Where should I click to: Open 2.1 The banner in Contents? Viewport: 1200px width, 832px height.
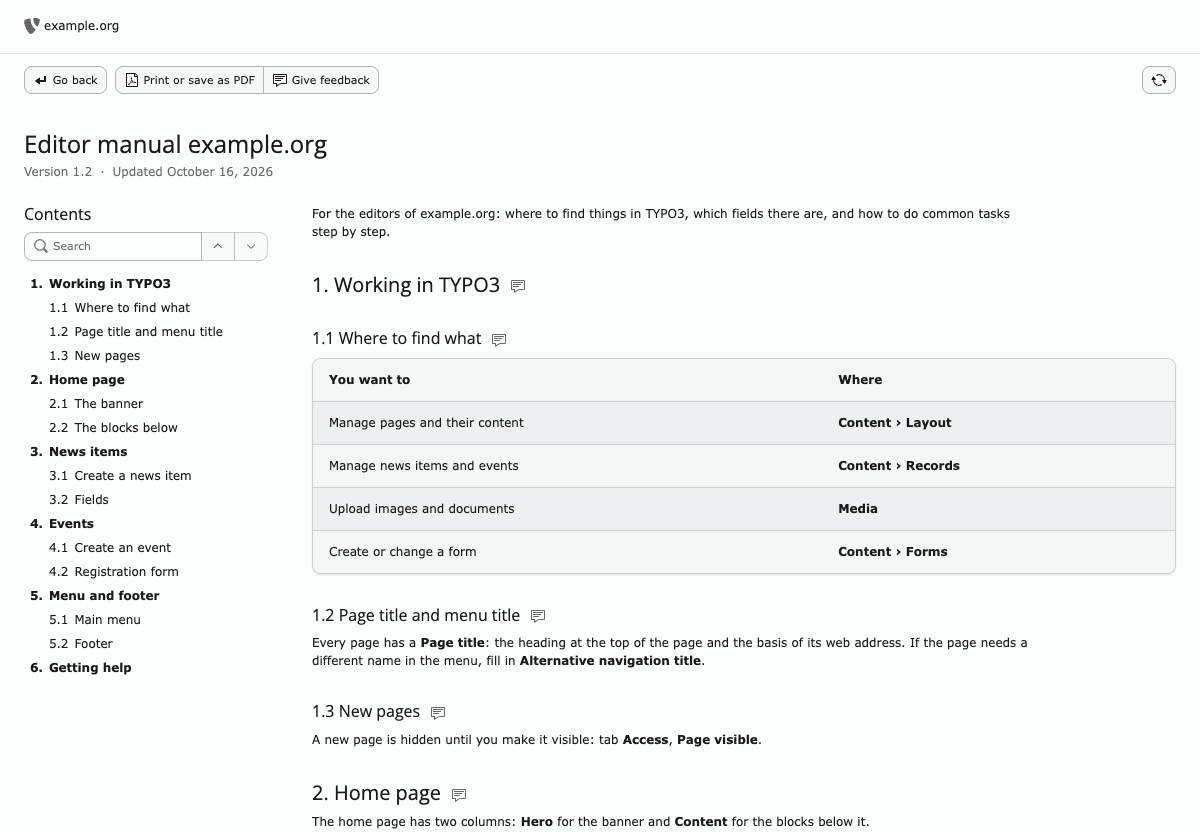coord(96,404)
